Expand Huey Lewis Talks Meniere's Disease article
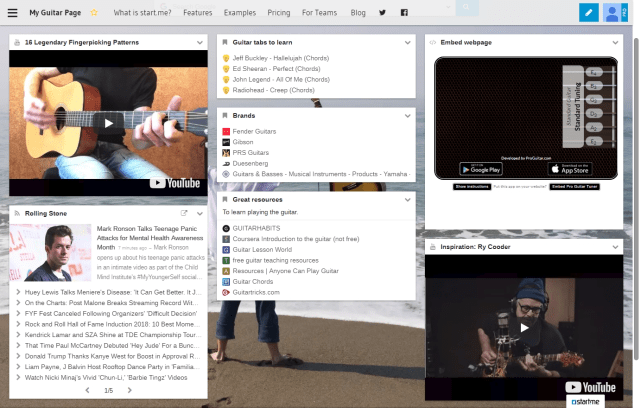The image size is (640, 408). 18,292
